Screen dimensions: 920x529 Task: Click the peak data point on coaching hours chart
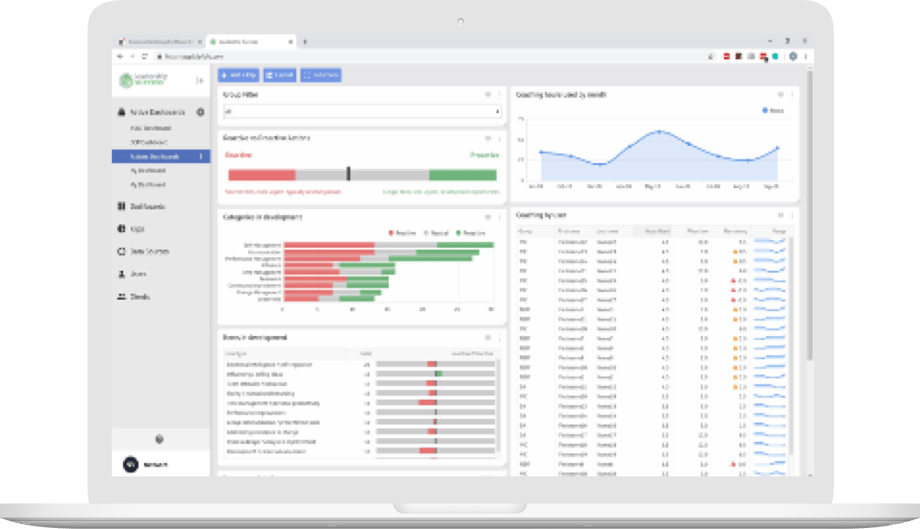659,132
